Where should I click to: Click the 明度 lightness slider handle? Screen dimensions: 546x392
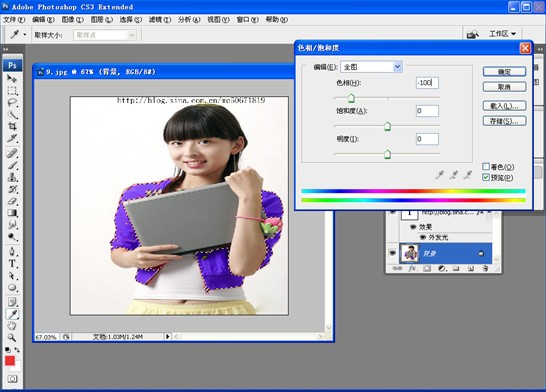click(387, 154)
